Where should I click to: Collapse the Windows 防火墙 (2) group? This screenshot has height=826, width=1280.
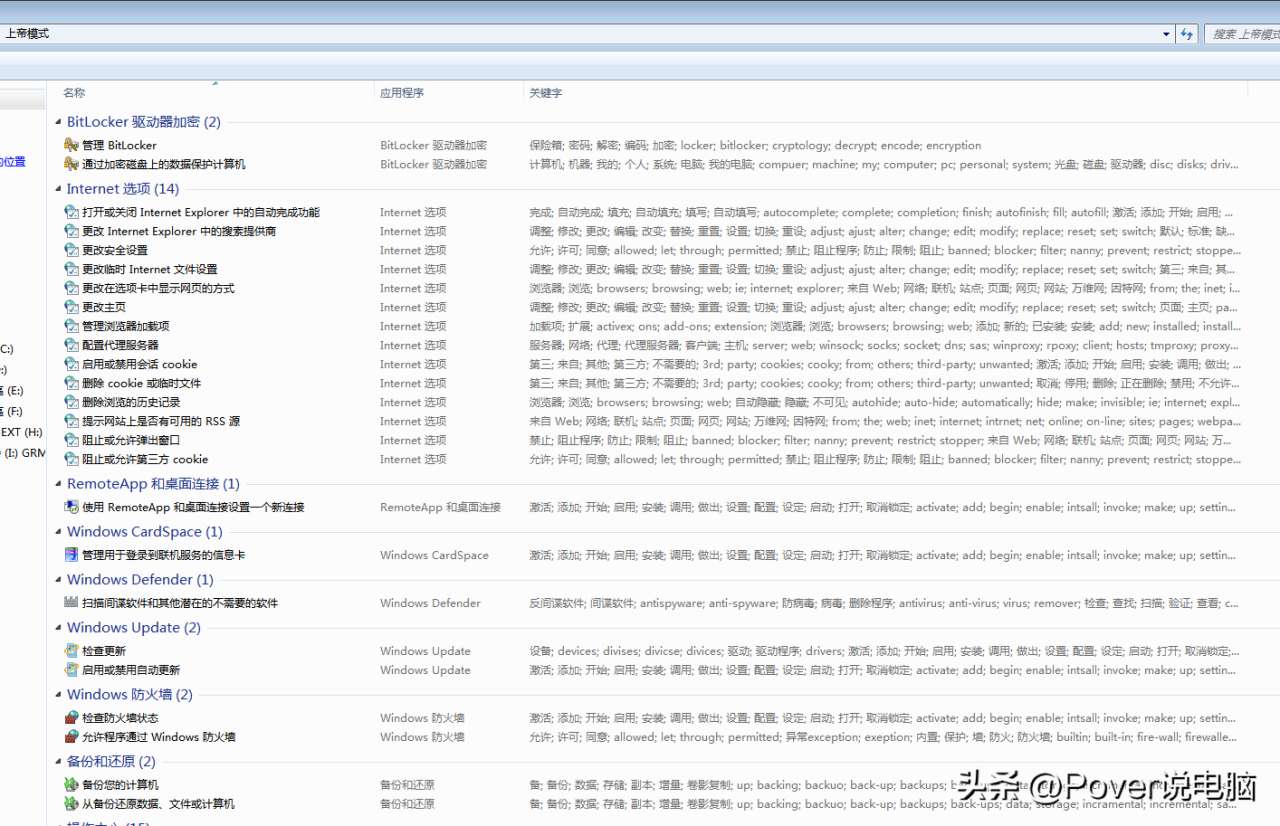click(x=58, y=695)
